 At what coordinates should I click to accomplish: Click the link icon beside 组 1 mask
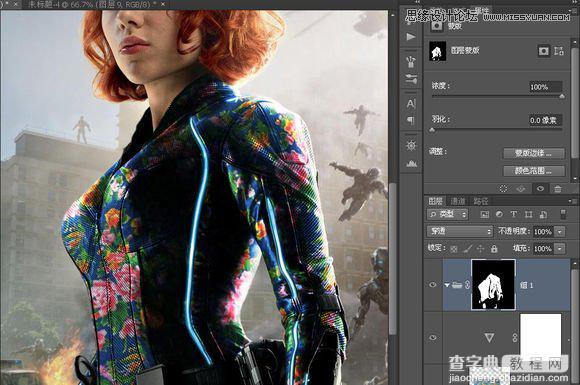467,285
